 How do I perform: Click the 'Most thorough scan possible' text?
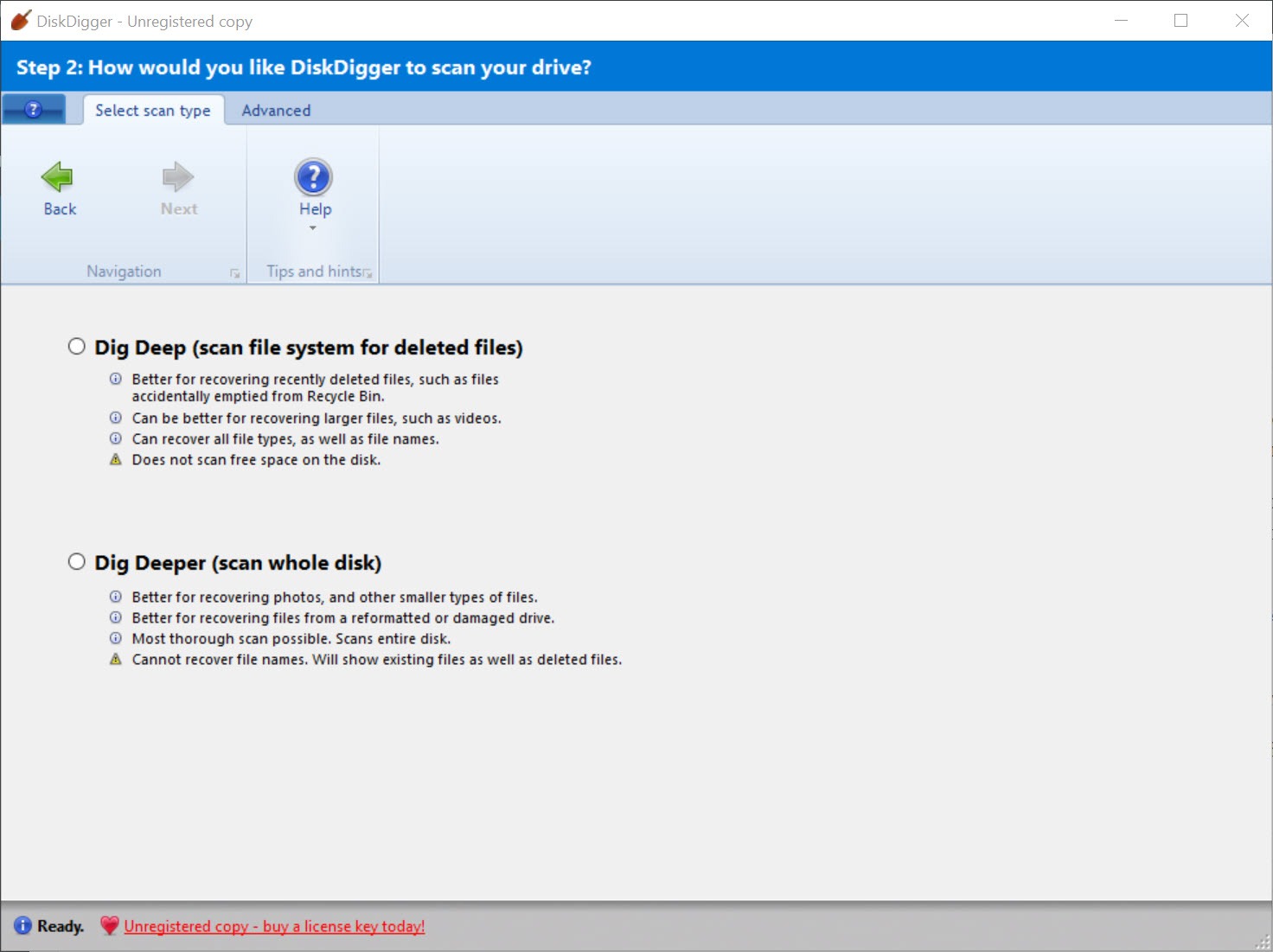[x=291, y=639]
